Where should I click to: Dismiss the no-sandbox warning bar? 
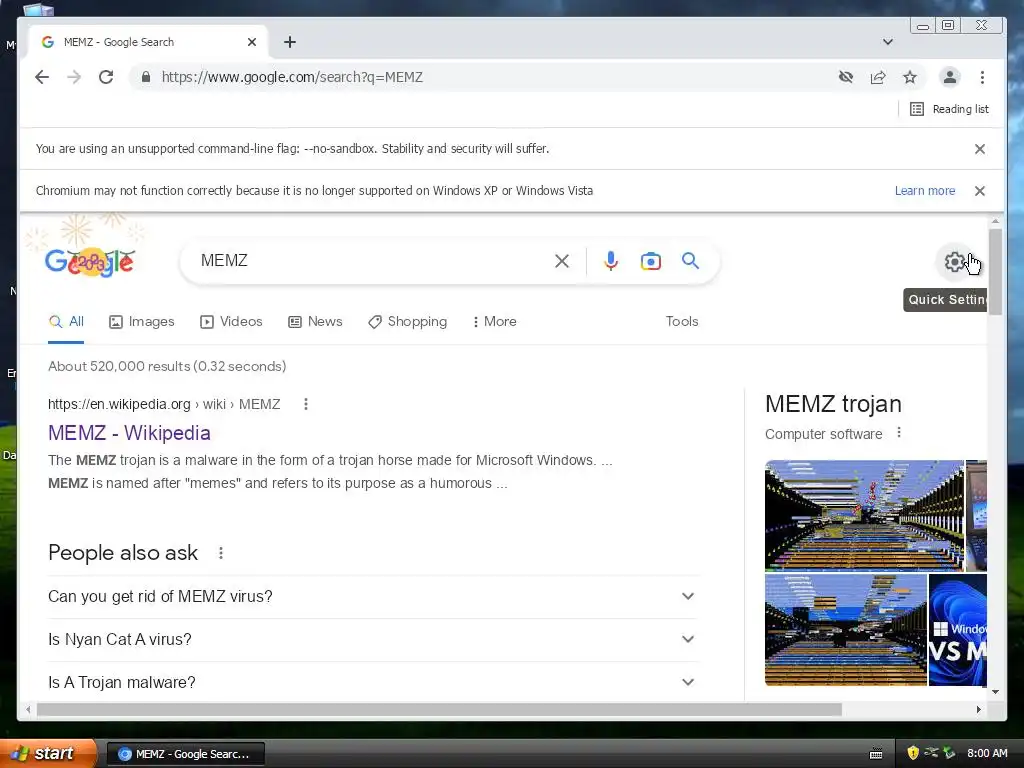coord(980,149)
